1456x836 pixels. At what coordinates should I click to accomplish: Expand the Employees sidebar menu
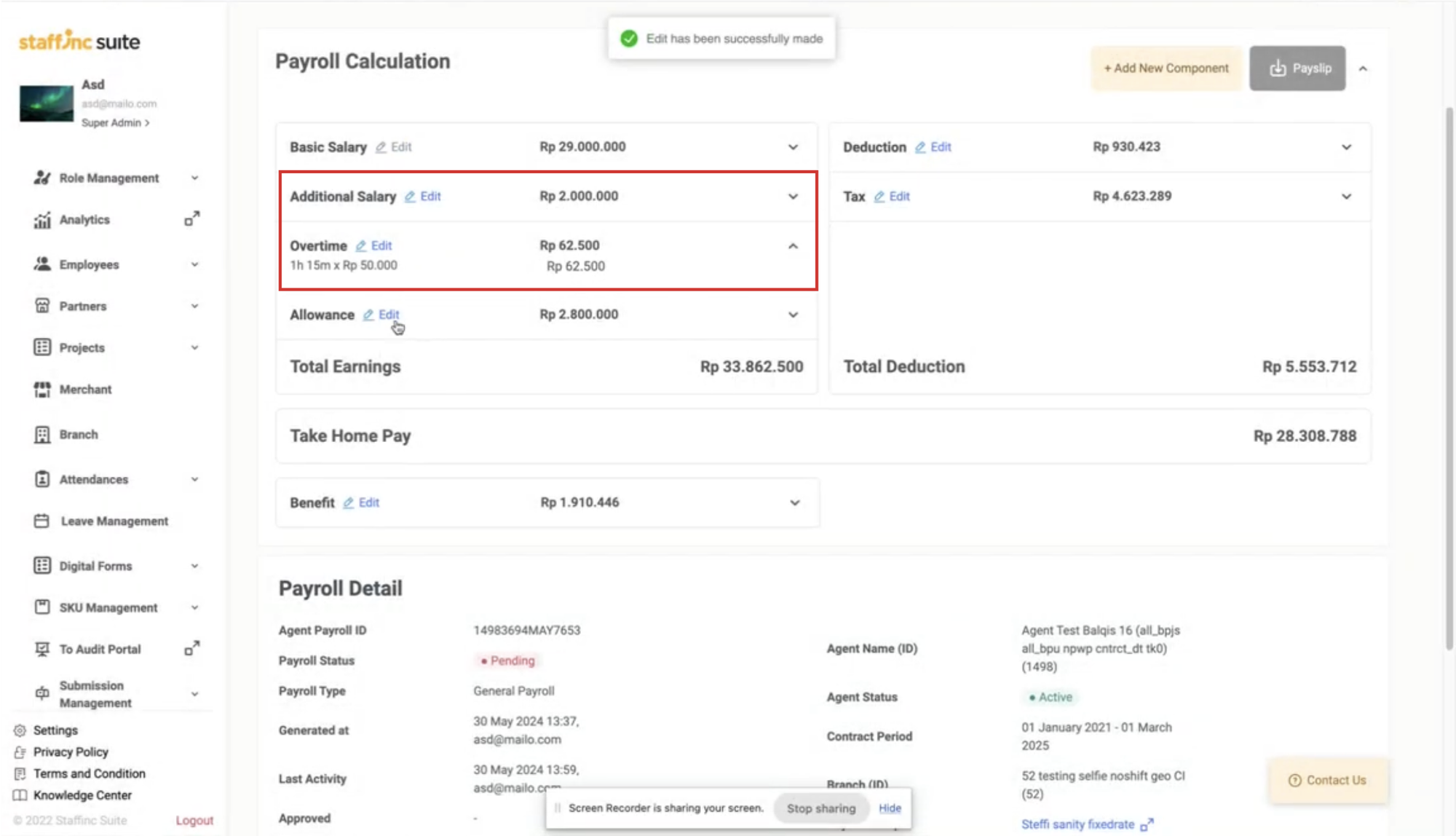(194, 264)
